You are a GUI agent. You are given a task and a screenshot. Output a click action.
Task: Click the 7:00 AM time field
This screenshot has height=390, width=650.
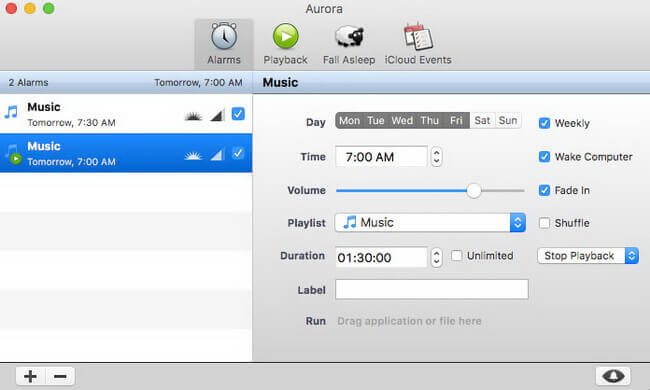[381, 157]
